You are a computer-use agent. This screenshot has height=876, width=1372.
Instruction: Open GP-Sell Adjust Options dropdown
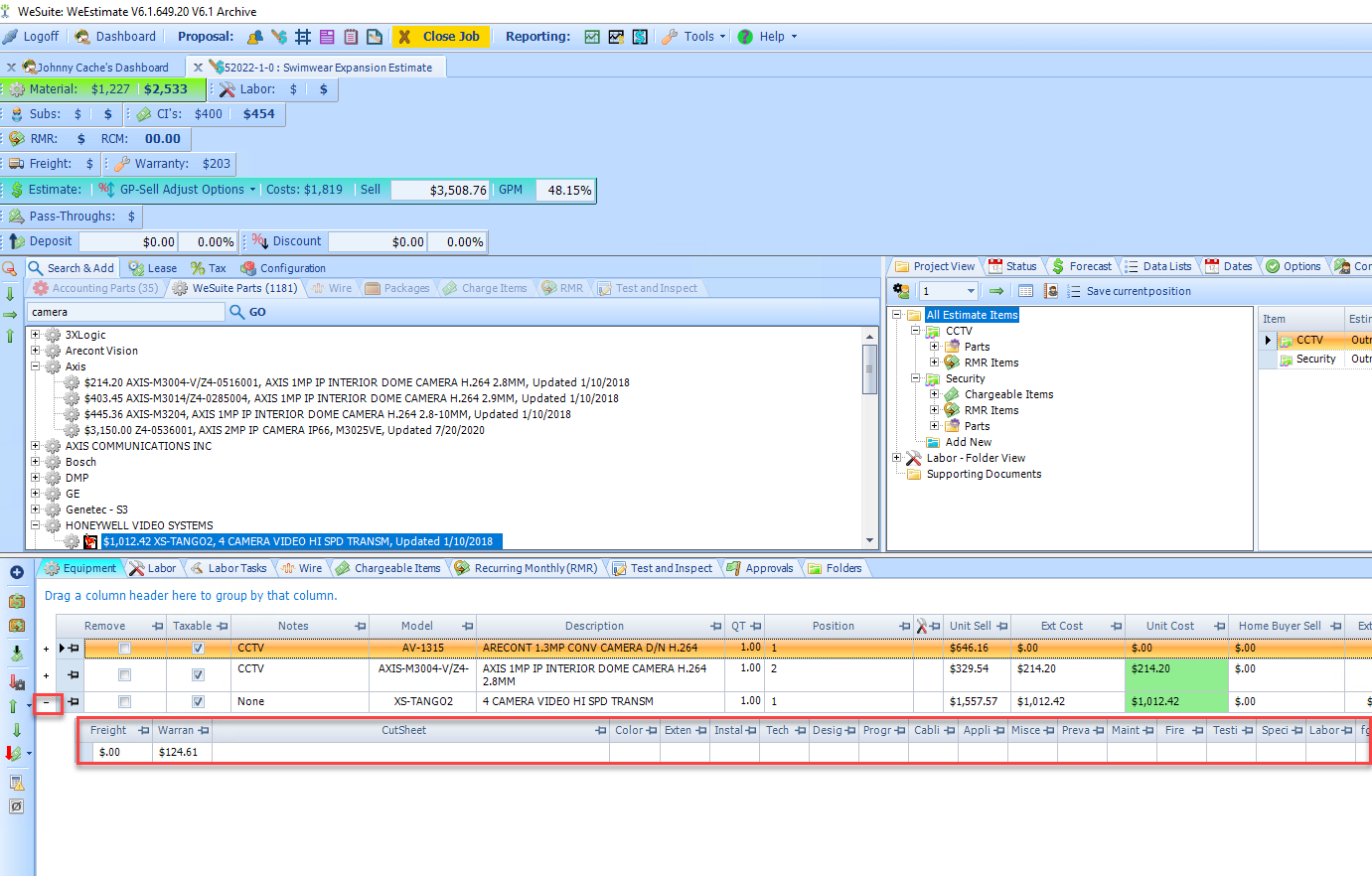click(x=178, y=190)
